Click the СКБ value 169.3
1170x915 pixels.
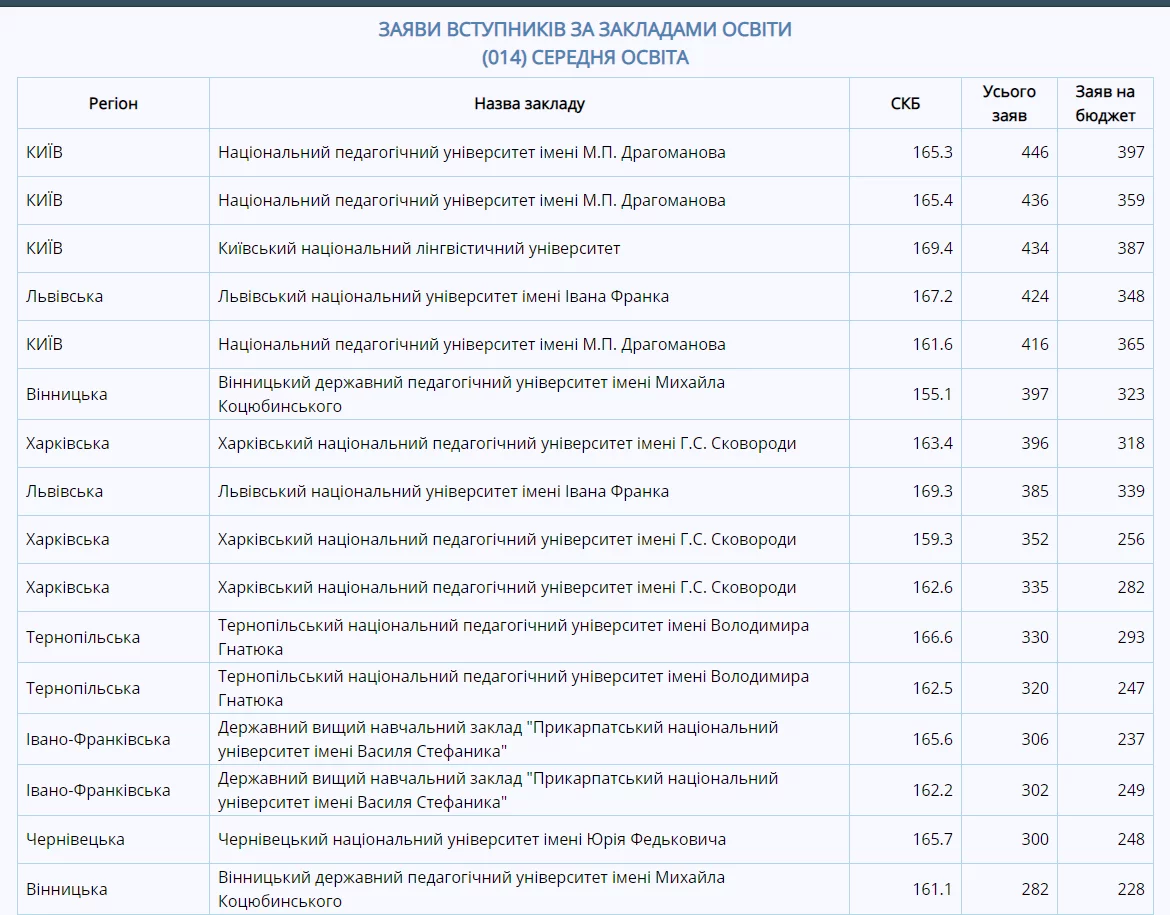[x=933, y=491]
